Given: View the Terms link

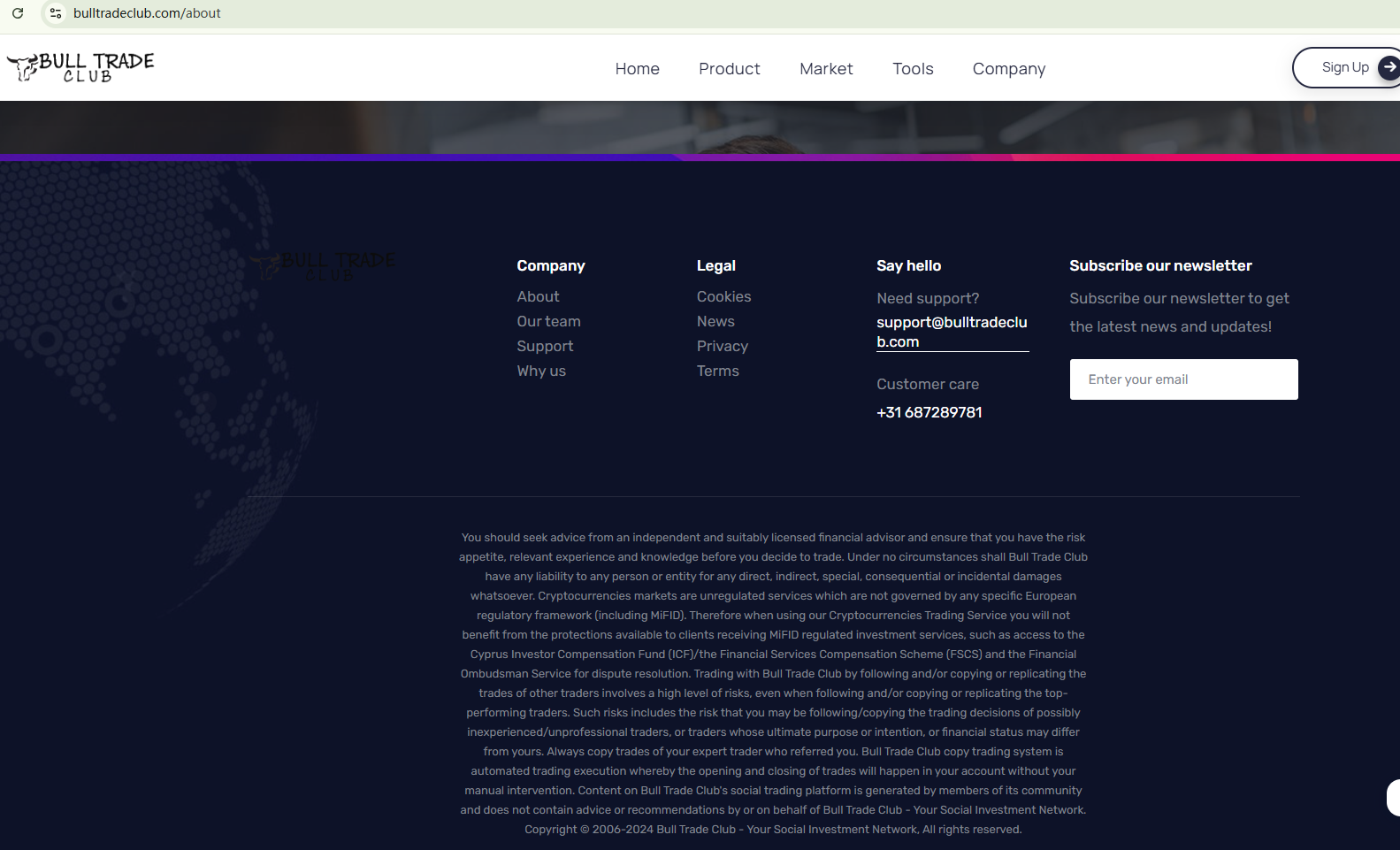Looking at the screenshot, I should pyautogui.click(x=718, y=371).
